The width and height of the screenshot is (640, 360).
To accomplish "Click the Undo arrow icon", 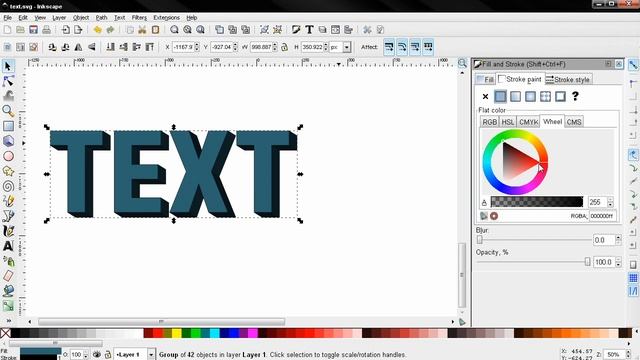I will (x=97, y=30).
